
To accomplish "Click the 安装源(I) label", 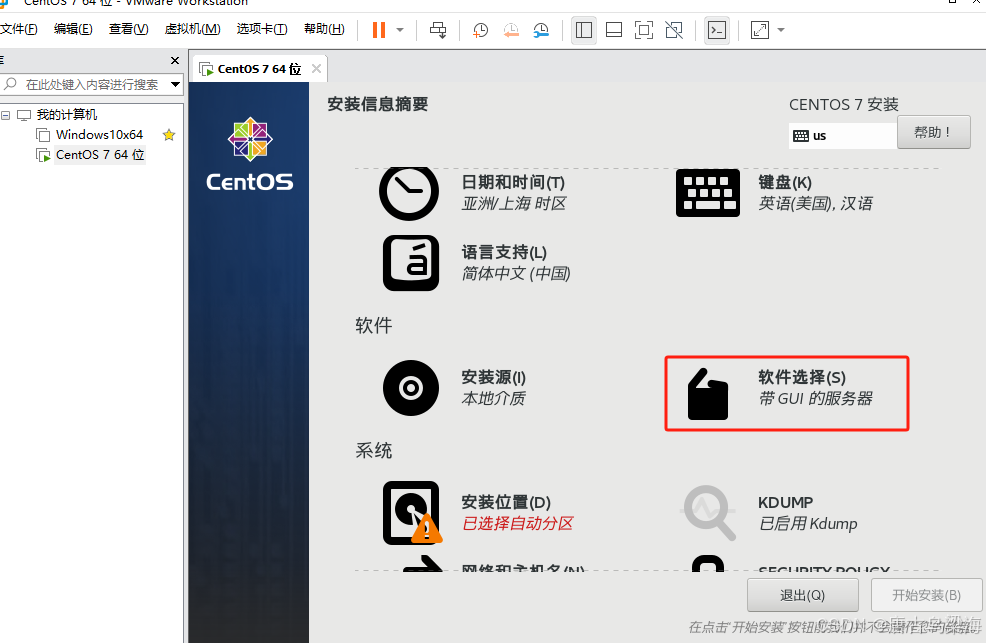I will click(x=494, y=377).
